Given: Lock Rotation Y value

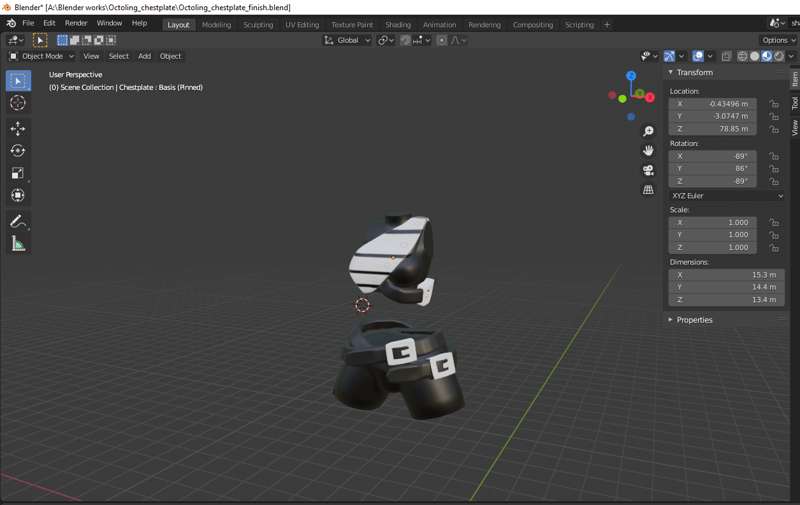Looking at the screenshot, I should click(x=774, y=169).
